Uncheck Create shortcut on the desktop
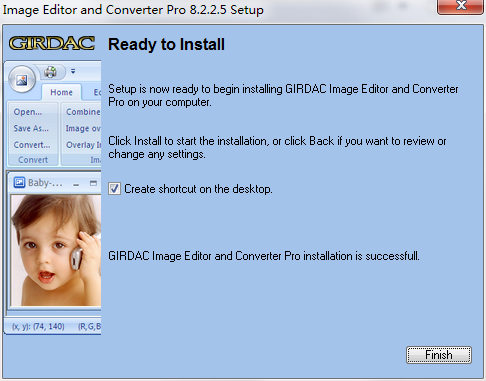Viewport: 486px width, 381px height. [x=114, y=189]
